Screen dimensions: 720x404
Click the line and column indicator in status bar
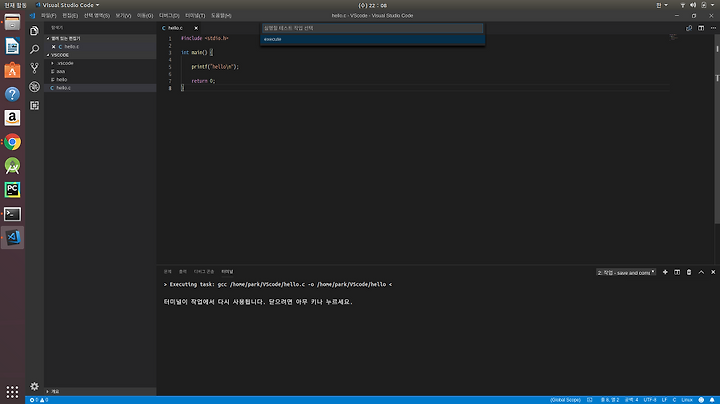610,400
